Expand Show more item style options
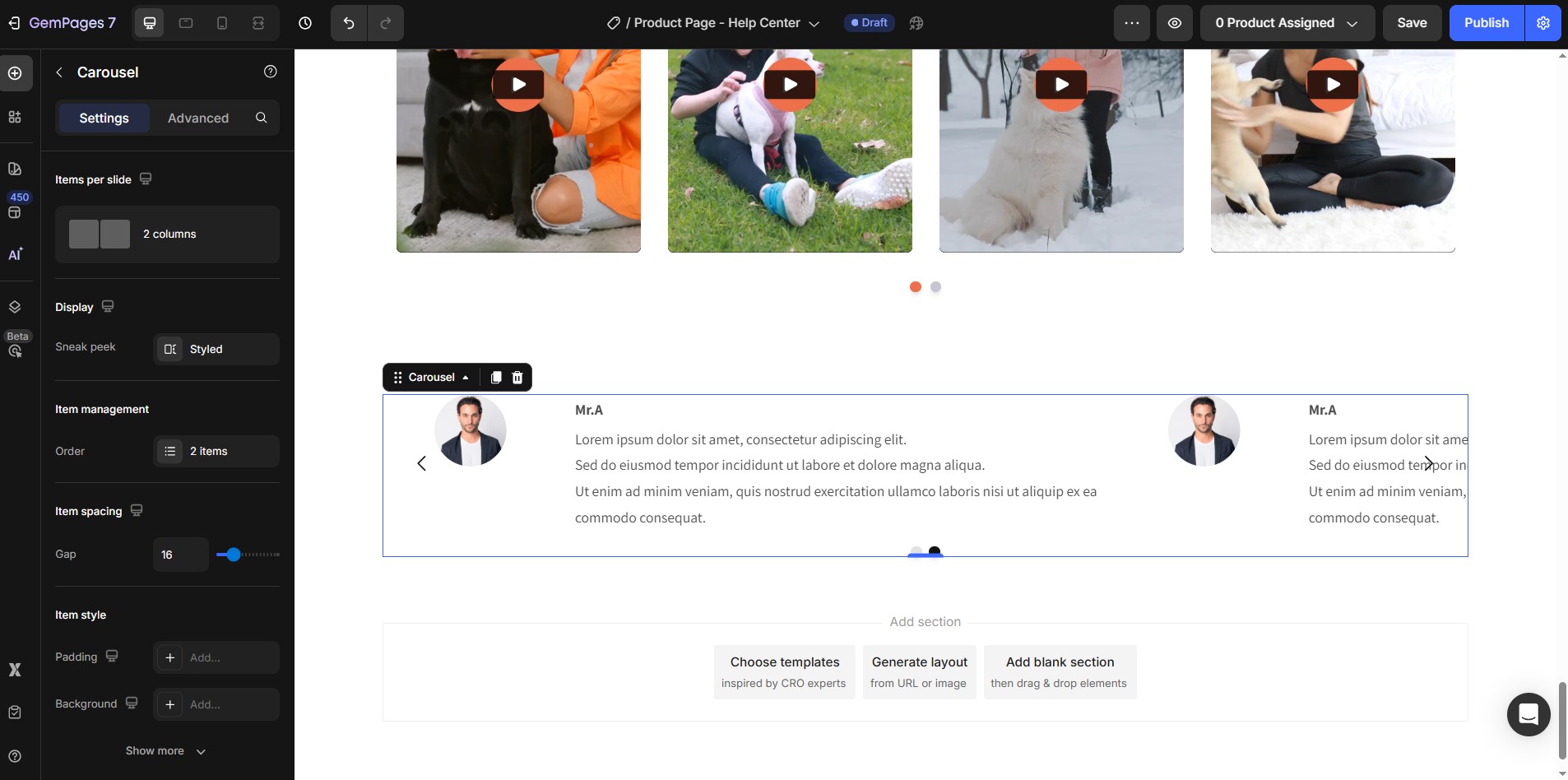 point(166,751)
